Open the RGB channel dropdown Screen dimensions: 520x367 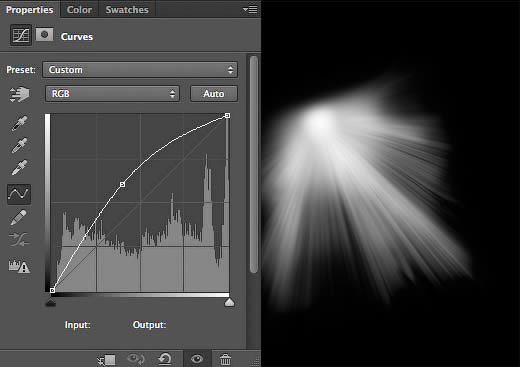(x=112, y=94)
